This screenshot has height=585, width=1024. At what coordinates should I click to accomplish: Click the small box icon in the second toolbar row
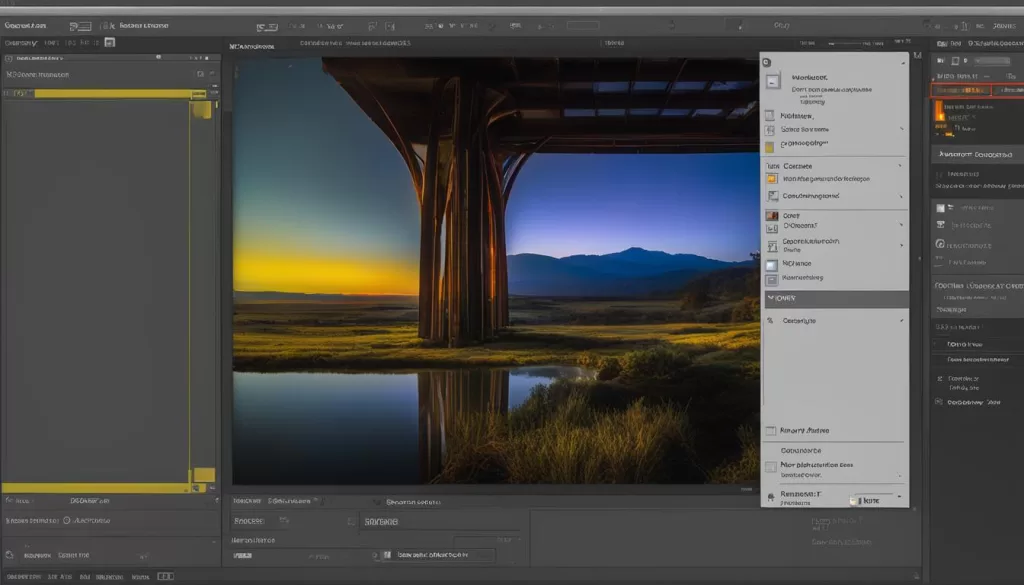pyautogui.click(x=109, y=42)
